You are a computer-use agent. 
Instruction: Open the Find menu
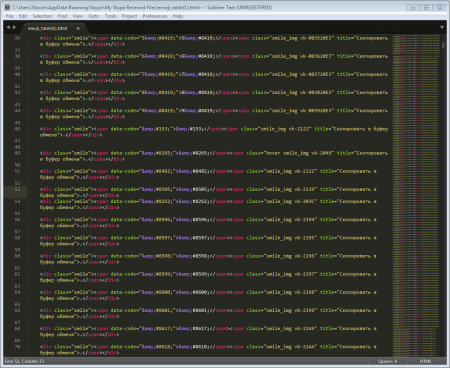[62, 16]
